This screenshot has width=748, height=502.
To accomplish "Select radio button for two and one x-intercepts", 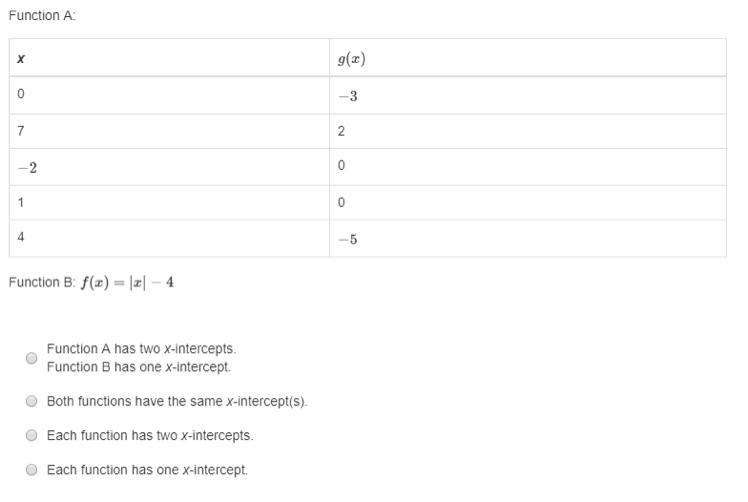I will click(x=31, y=358).
